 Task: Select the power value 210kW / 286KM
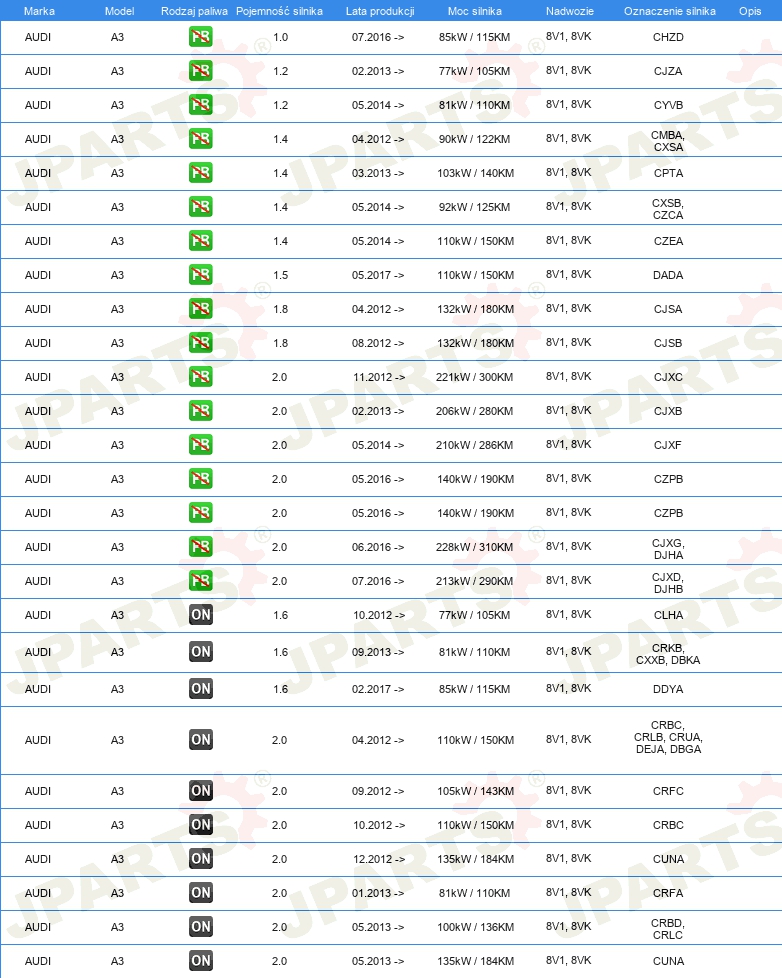pos(475,445)
